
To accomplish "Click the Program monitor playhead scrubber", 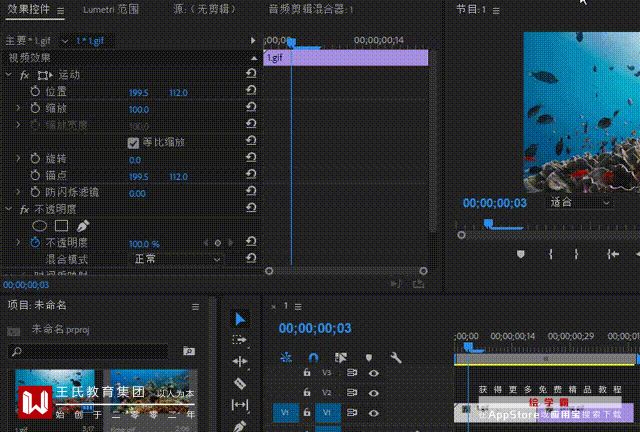I will pyautogui.click(x=488, y=223).
